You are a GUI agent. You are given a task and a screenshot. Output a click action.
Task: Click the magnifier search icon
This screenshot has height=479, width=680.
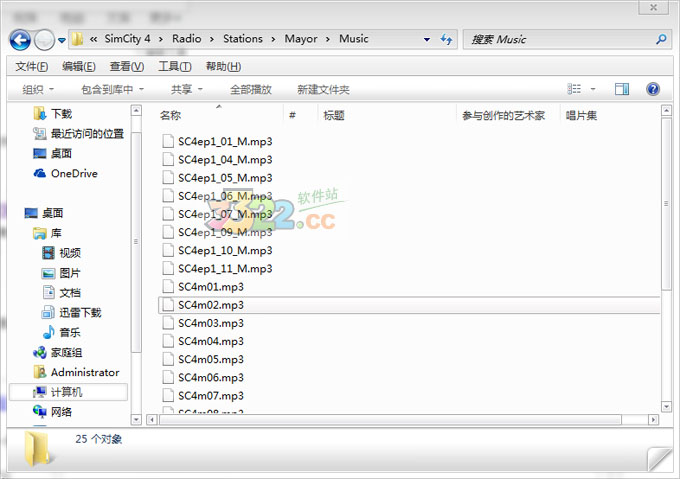661,39
